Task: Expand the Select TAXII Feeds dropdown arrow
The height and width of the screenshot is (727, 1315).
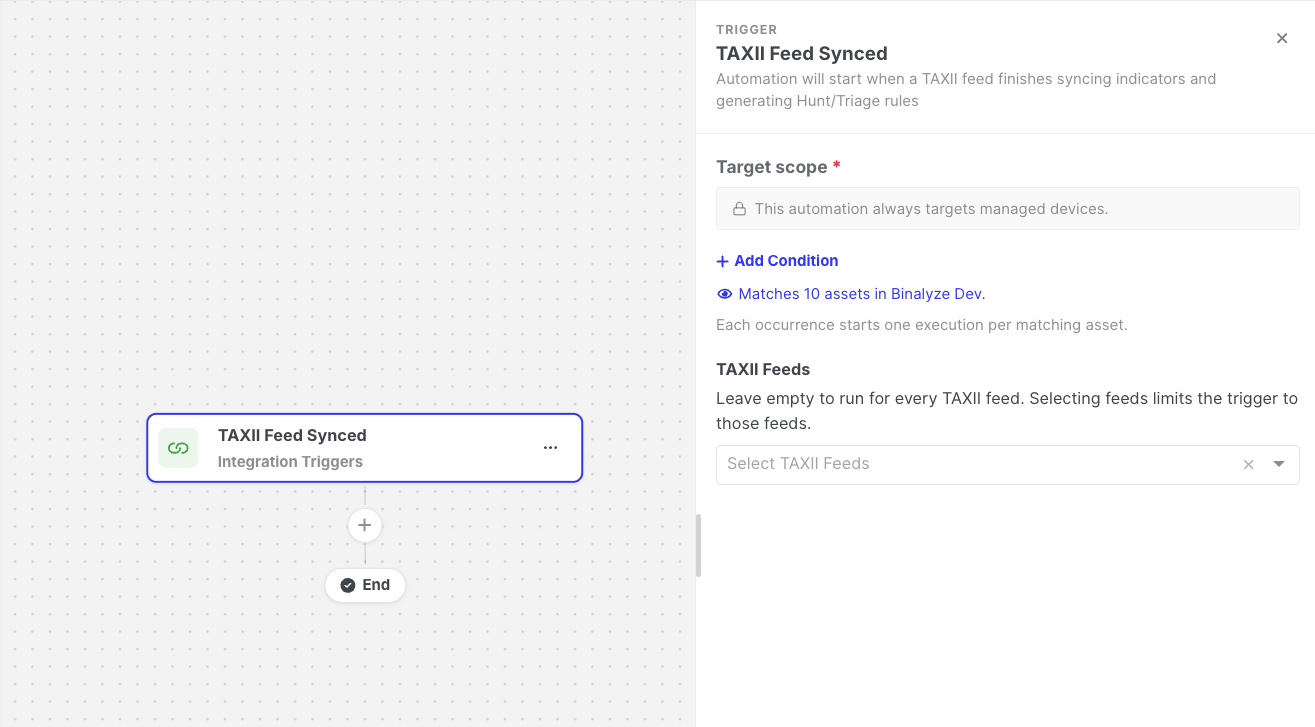Action: [x=1279, y=464]
